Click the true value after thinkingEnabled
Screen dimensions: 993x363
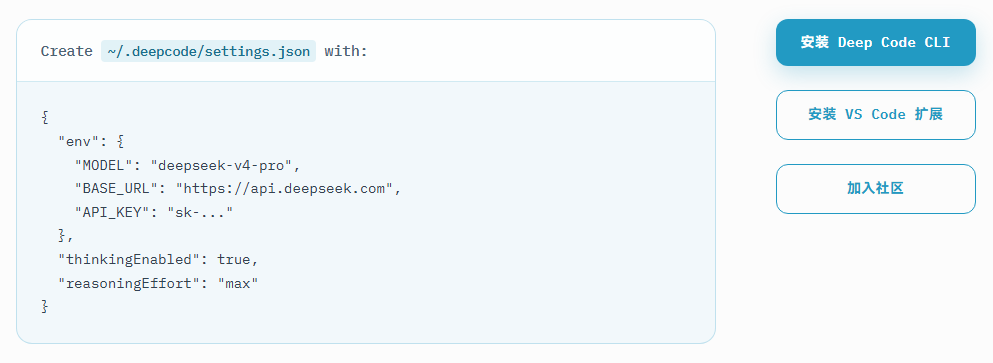point(234,260)
